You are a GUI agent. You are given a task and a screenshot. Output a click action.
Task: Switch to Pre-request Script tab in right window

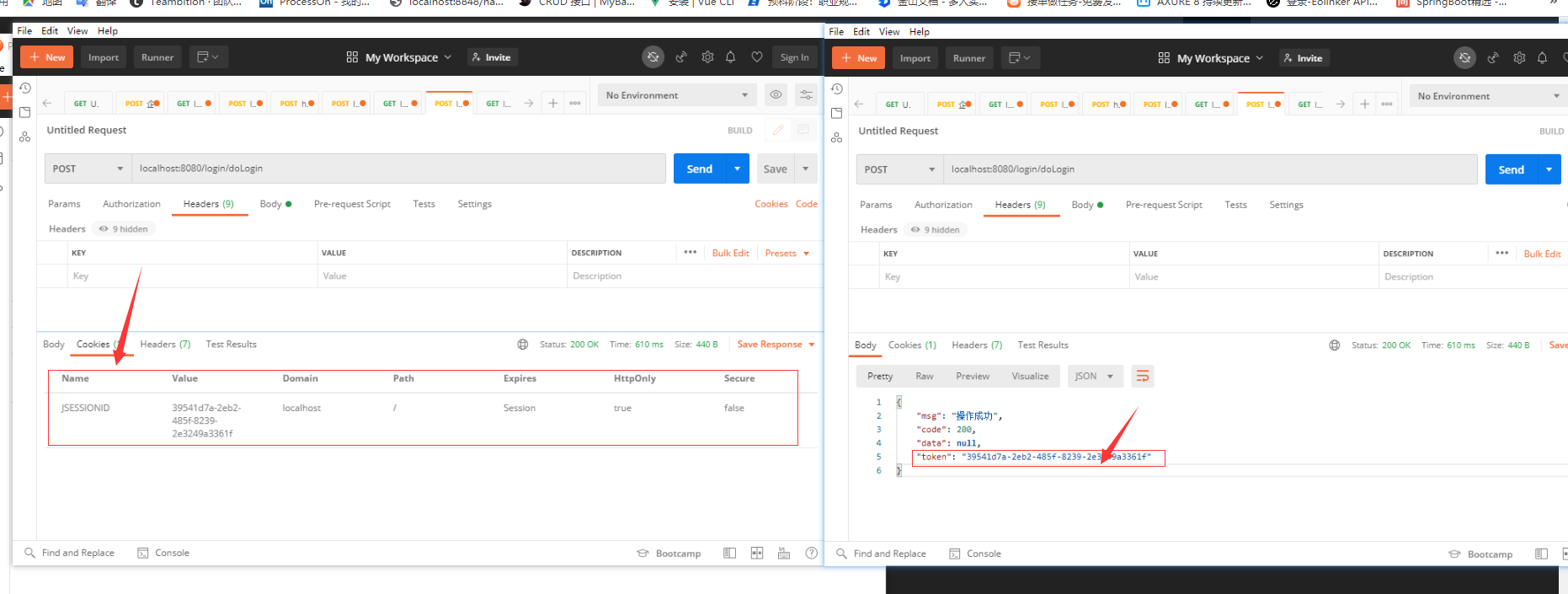tap(1164, 205)
